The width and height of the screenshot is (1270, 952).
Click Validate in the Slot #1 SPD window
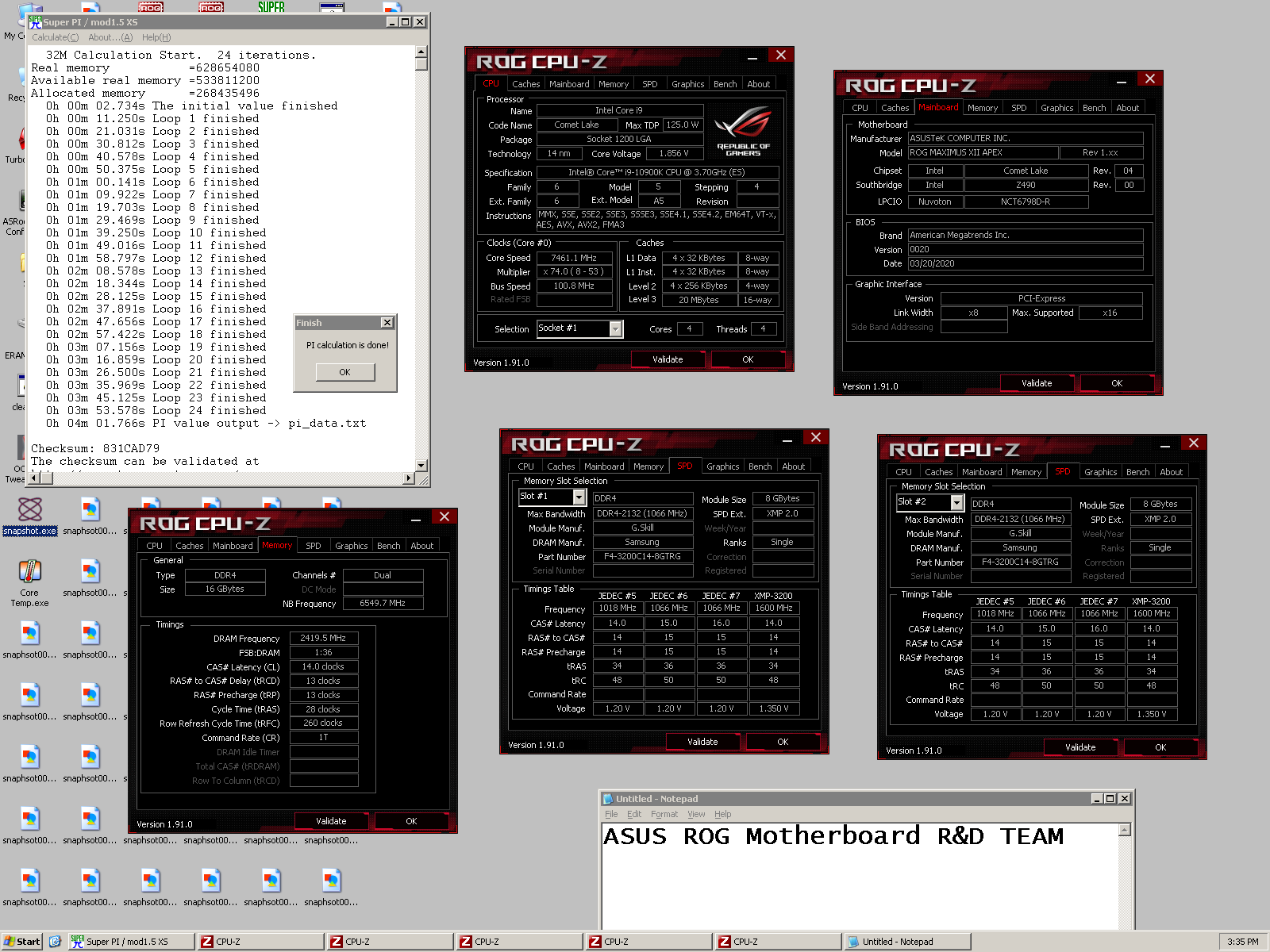click(x=702, y=742)
